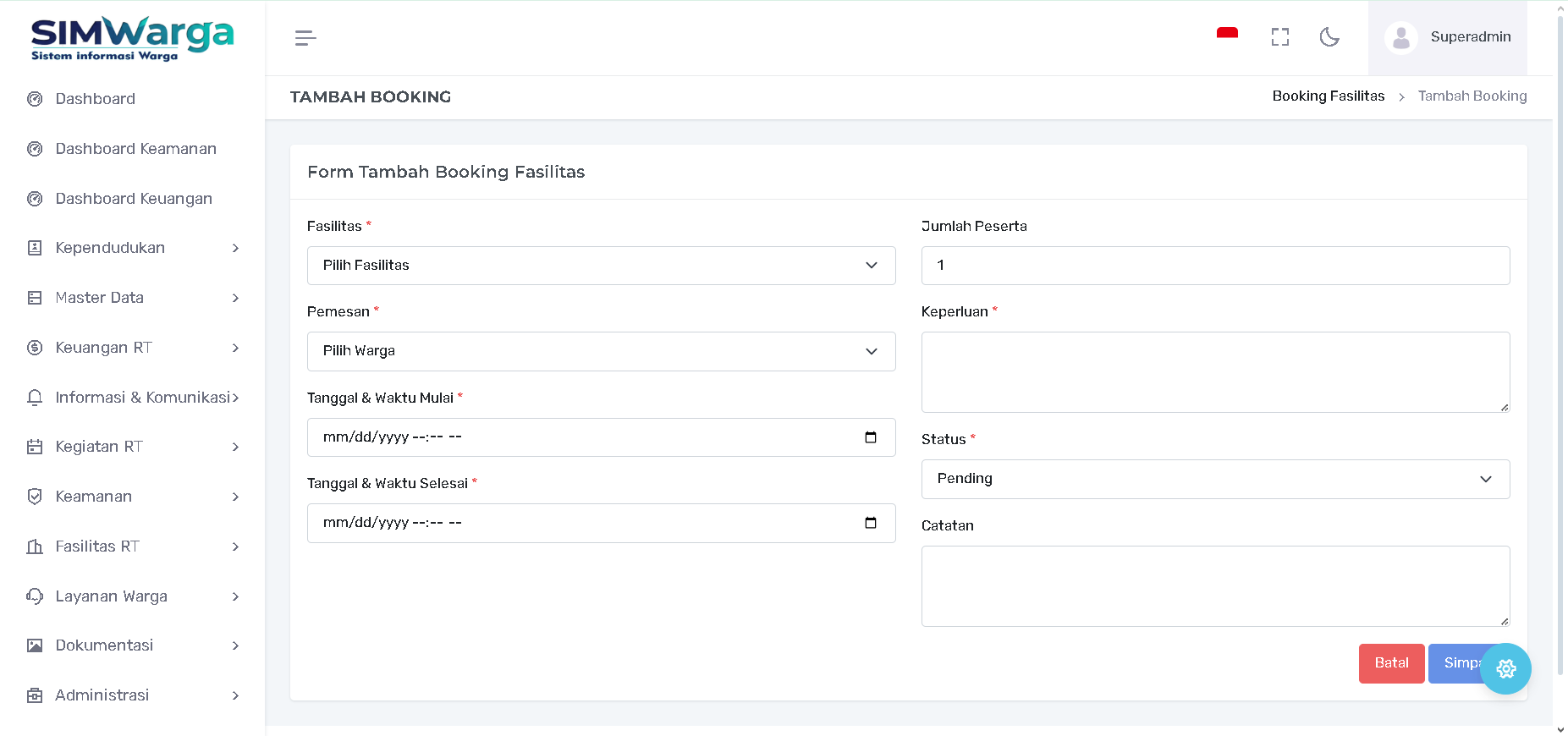Focus the Keperluan text area
The width and height of the screenshot is (1568, 736).
(1214, 372)
